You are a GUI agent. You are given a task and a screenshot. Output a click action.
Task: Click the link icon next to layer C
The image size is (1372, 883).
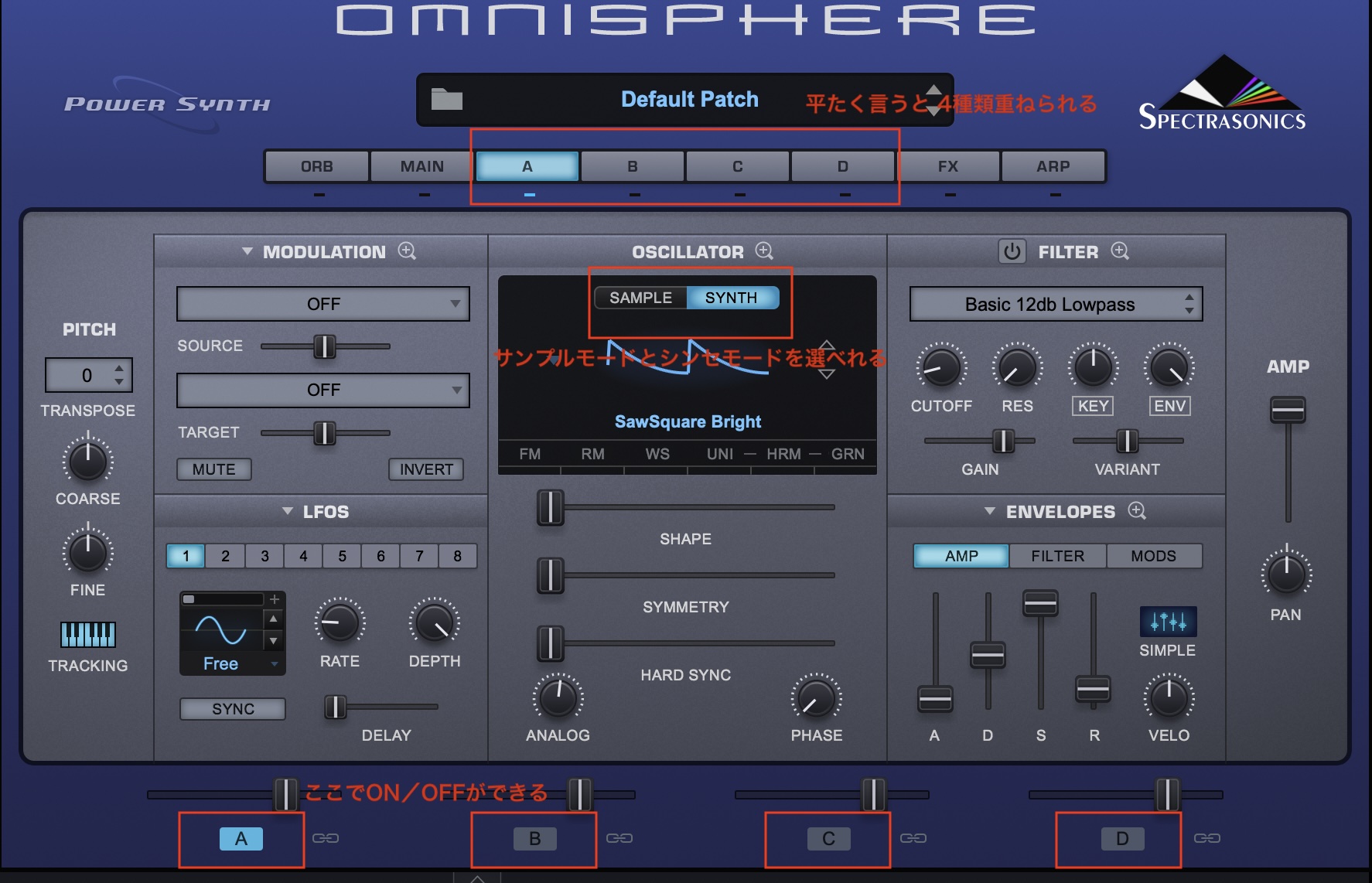click(x=913, y=838)
